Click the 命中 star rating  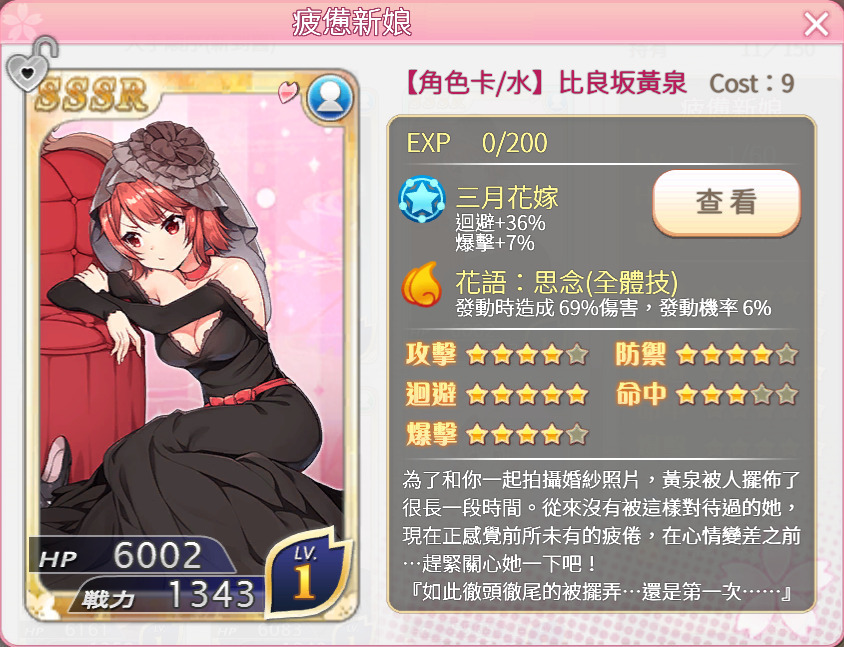click(x=736, y=395)
